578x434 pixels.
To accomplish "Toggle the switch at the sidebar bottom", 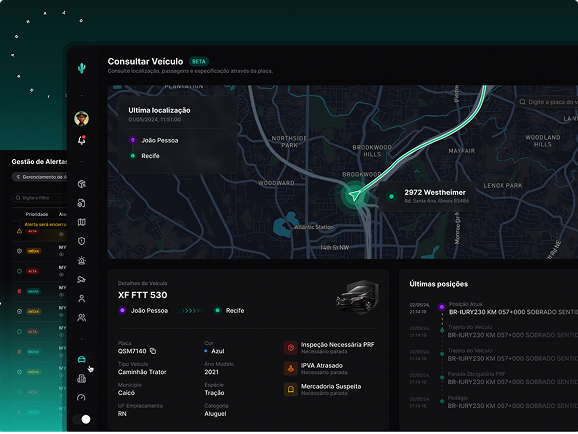I will 82,419.
